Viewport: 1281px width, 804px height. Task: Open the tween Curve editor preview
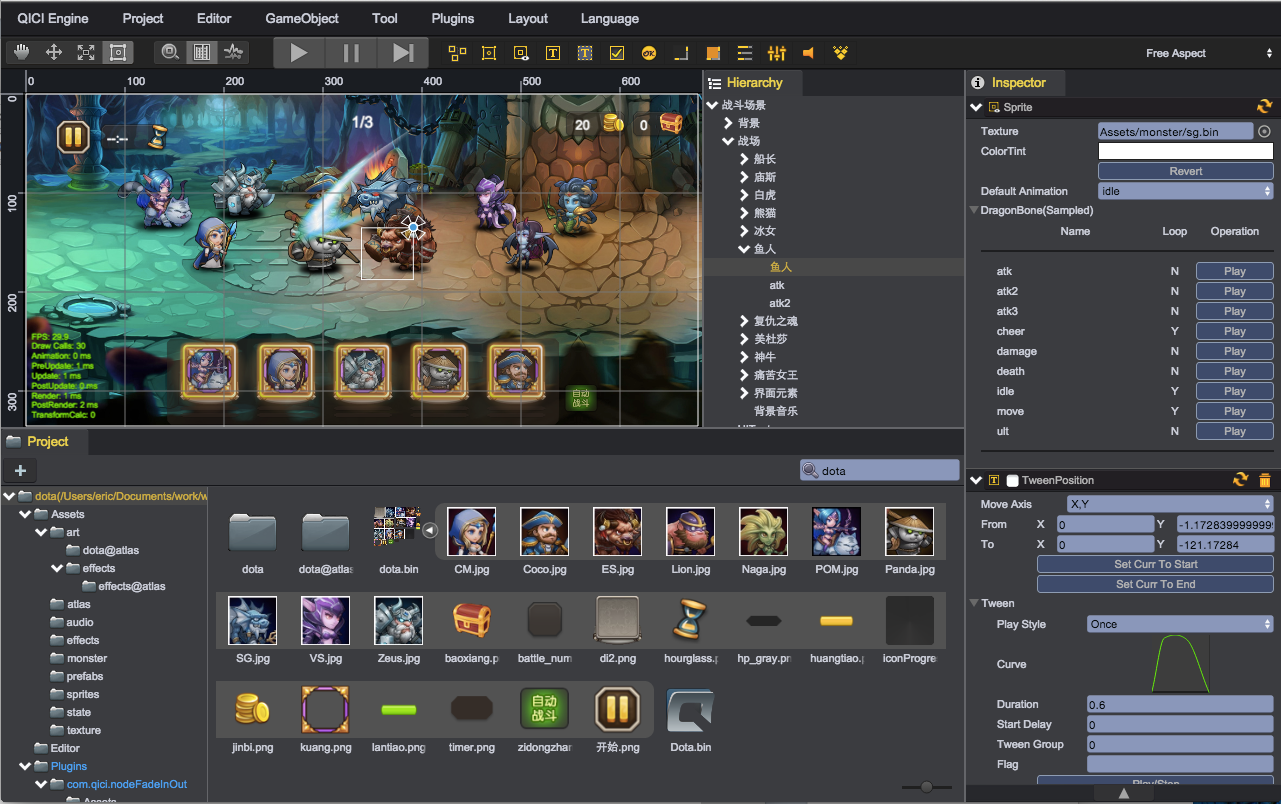(x=1181, y=664)
